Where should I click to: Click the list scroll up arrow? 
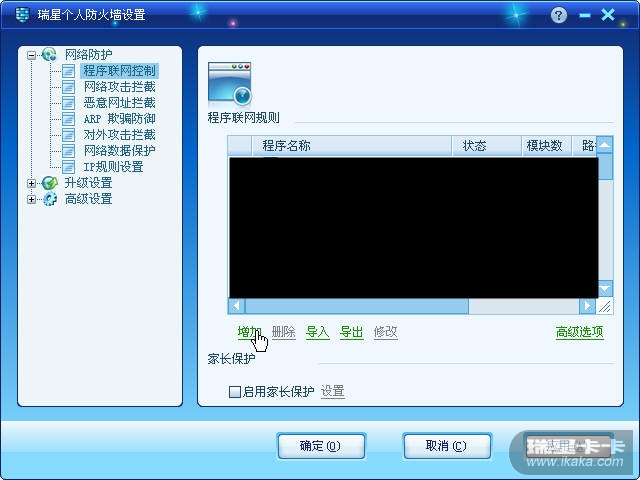coord(605,144)
